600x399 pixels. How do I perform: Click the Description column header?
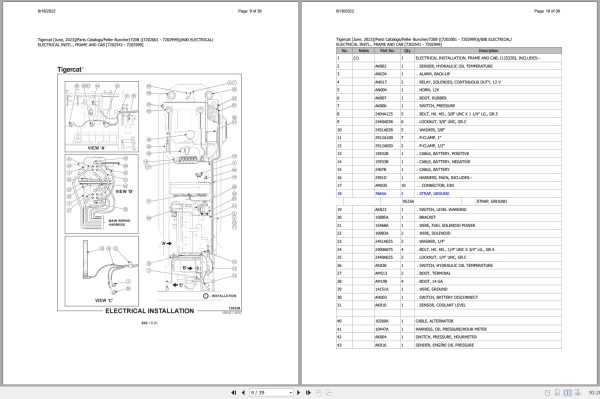pos(488,50)
